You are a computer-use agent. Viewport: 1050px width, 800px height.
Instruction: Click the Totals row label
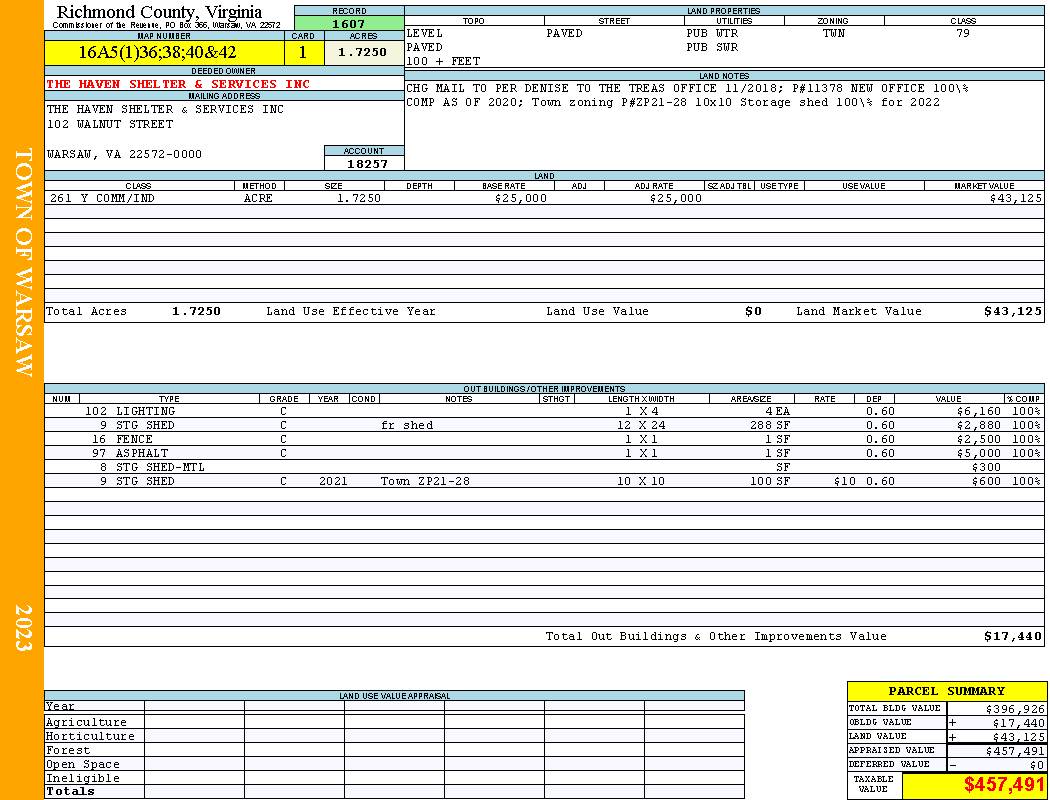pos(70,791)
